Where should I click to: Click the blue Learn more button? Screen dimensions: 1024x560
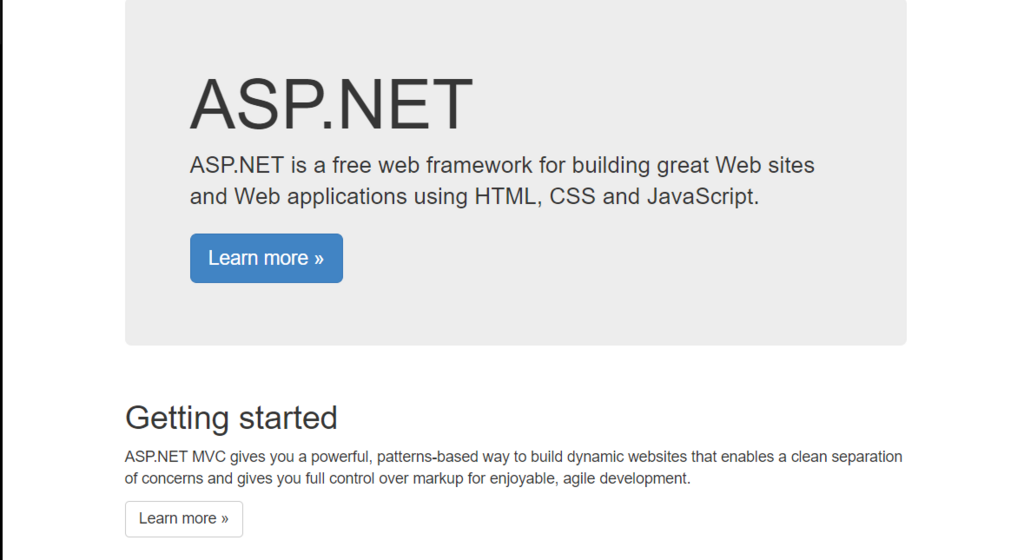point(266,258)
